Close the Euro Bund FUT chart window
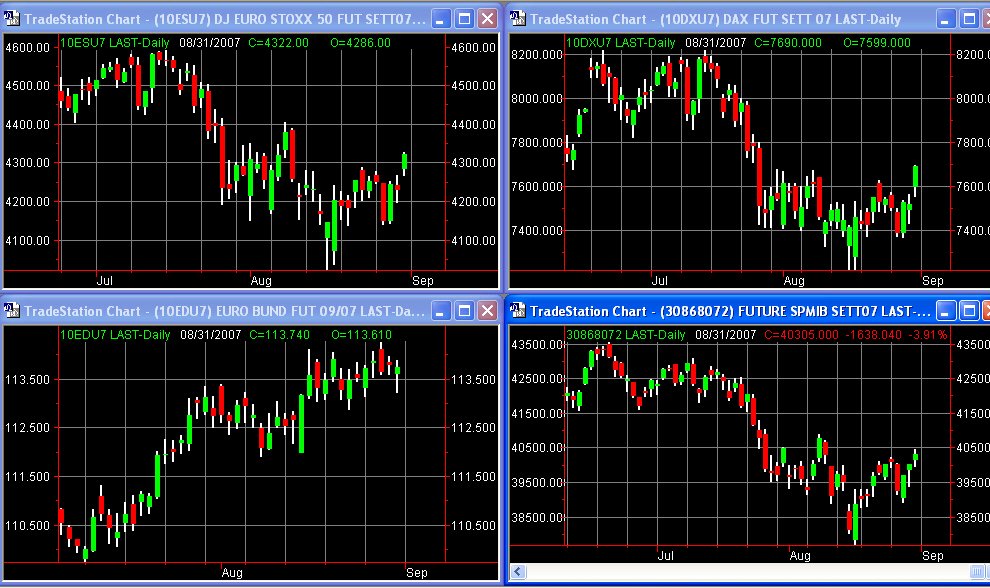The width and height of the screenshot is (990, 588). pyautogui.click(x=487, y=310)
